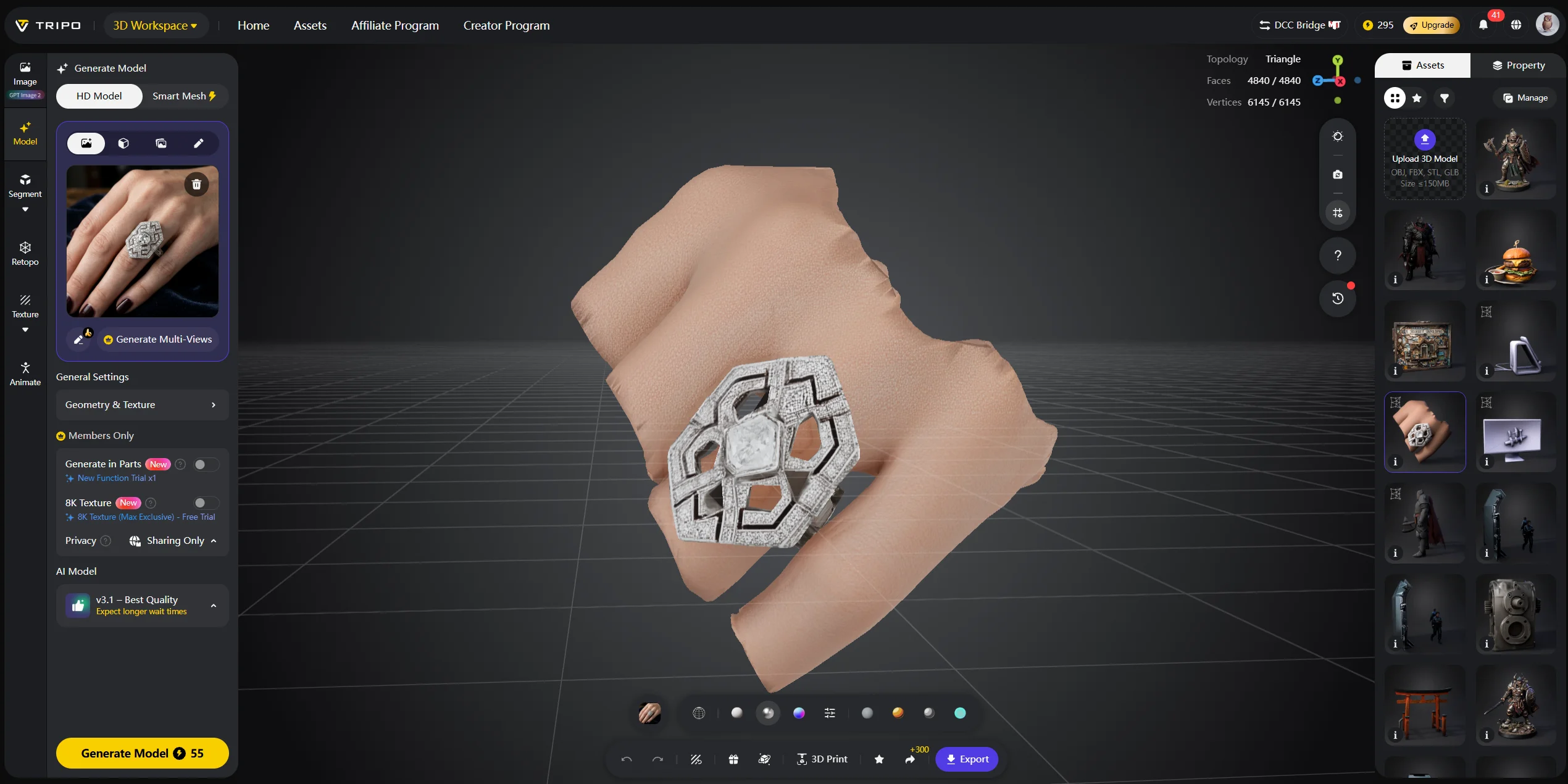Viewport: 1568px width, 784px height.
Task: Click Generate Multi-Views button
Action: (x=158, y=339)
